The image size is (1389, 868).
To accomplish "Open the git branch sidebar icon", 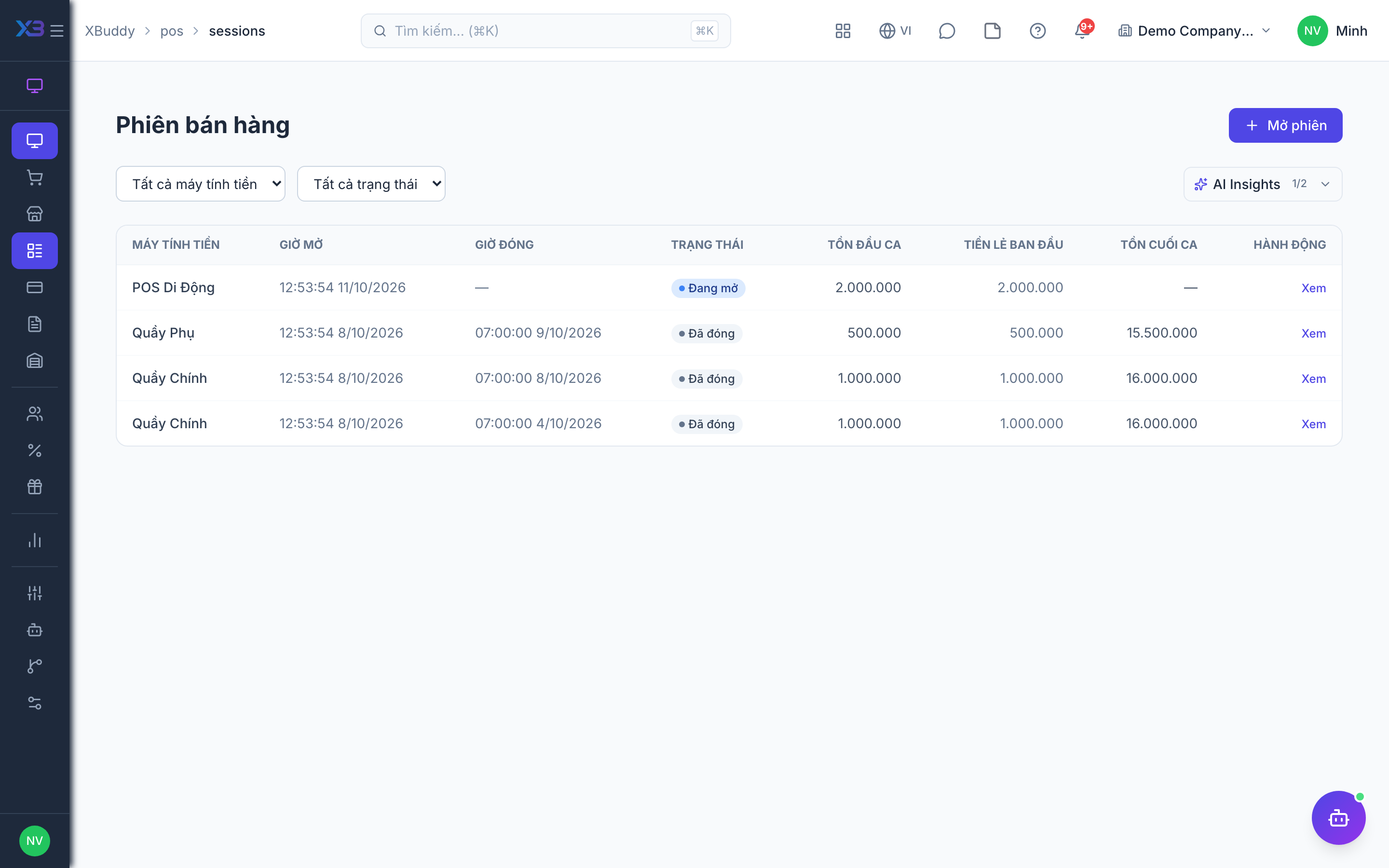I will point(34,666).
